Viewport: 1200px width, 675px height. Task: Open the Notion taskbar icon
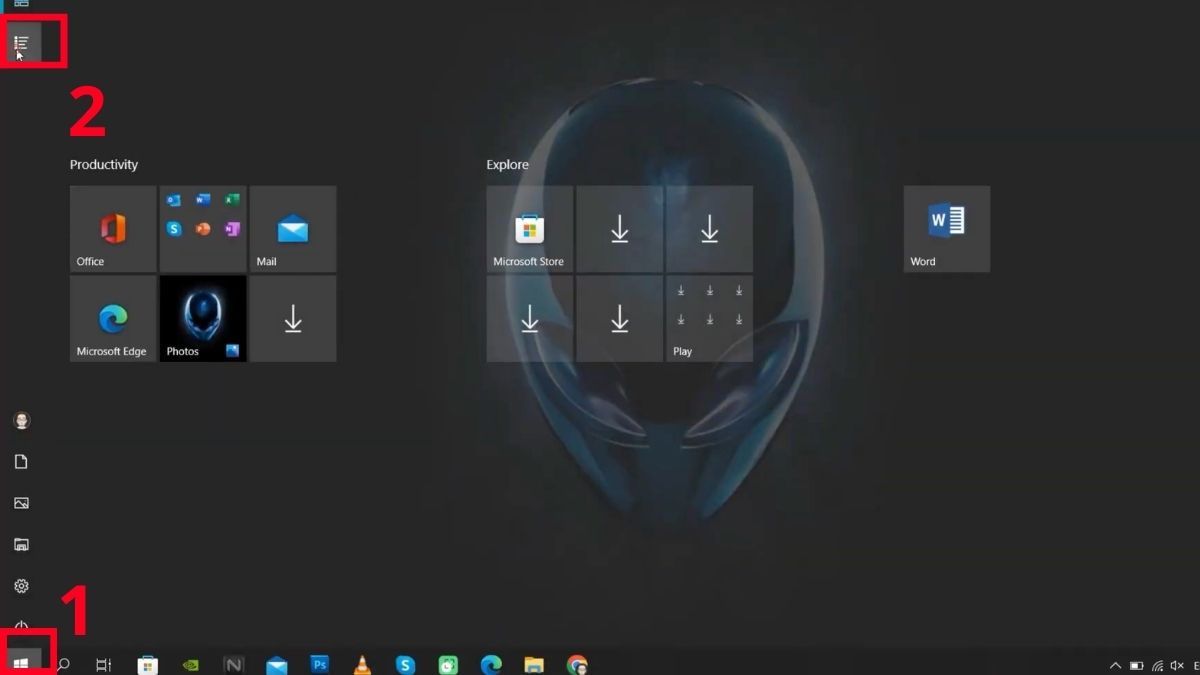[234, 664]
